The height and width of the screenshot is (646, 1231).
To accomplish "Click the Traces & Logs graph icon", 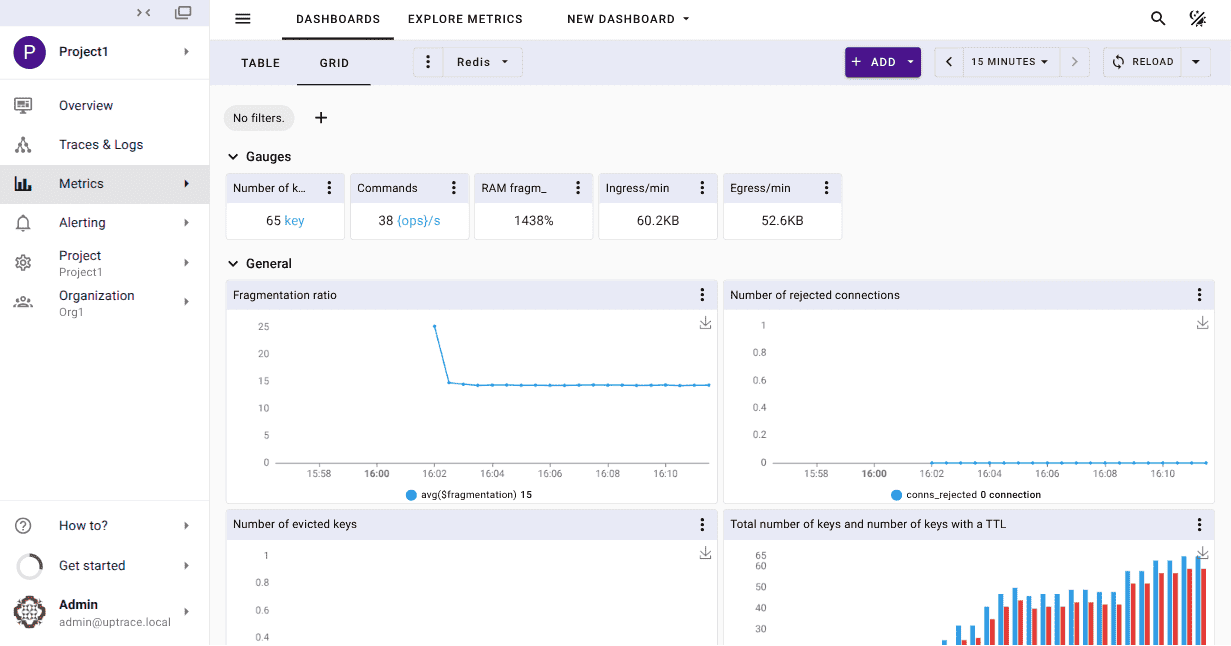I will (23, 145).
